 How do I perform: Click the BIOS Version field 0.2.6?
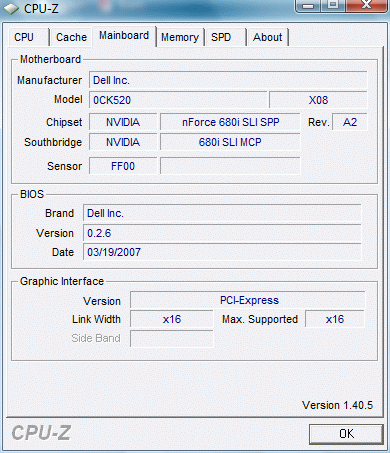pos(222,233)
